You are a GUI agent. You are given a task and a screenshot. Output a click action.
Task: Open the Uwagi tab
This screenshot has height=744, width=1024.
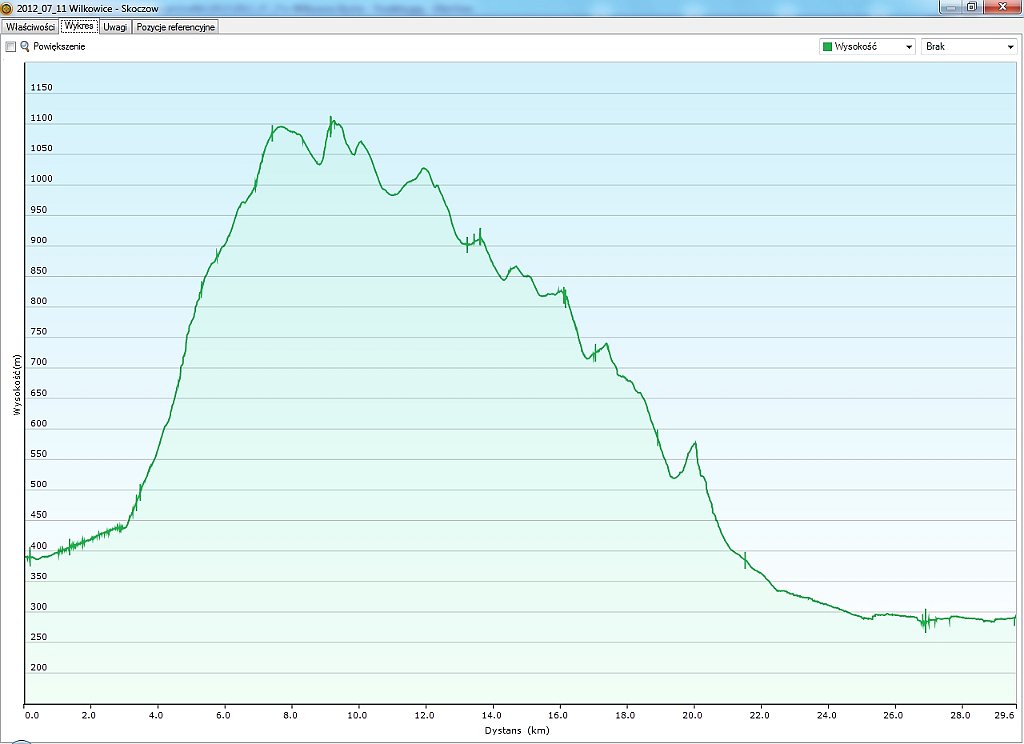coord(115,27)
